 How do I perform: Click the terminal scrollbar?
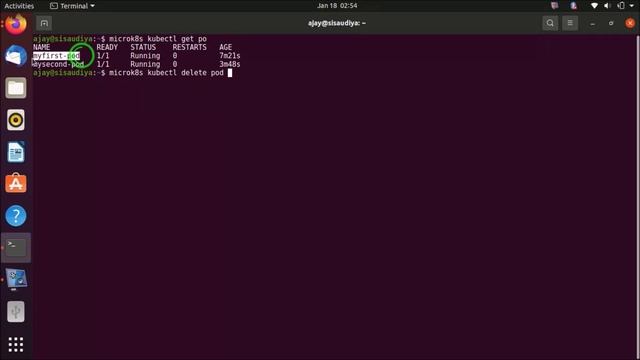click(x=638, y=197)
